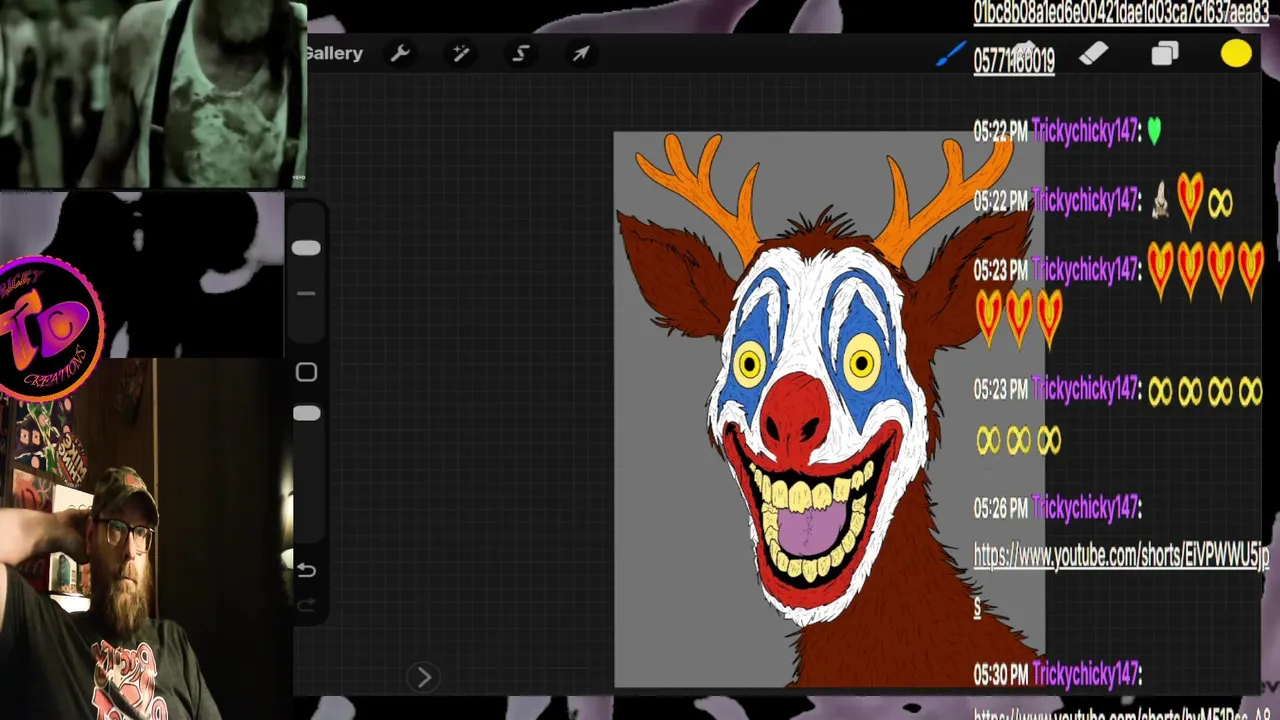Click the 01bc8b08a1ed6e hash link at top
The height and width of the screenshot is (720, 1280).
[1121, 12]
